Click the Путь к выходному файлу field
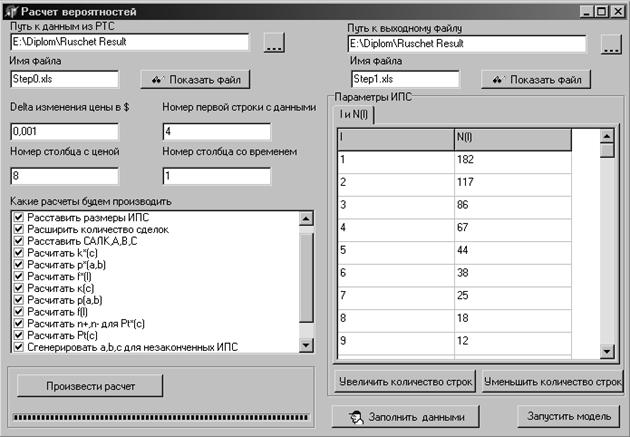This screenshot has width=630, height=437. [466, 44]
